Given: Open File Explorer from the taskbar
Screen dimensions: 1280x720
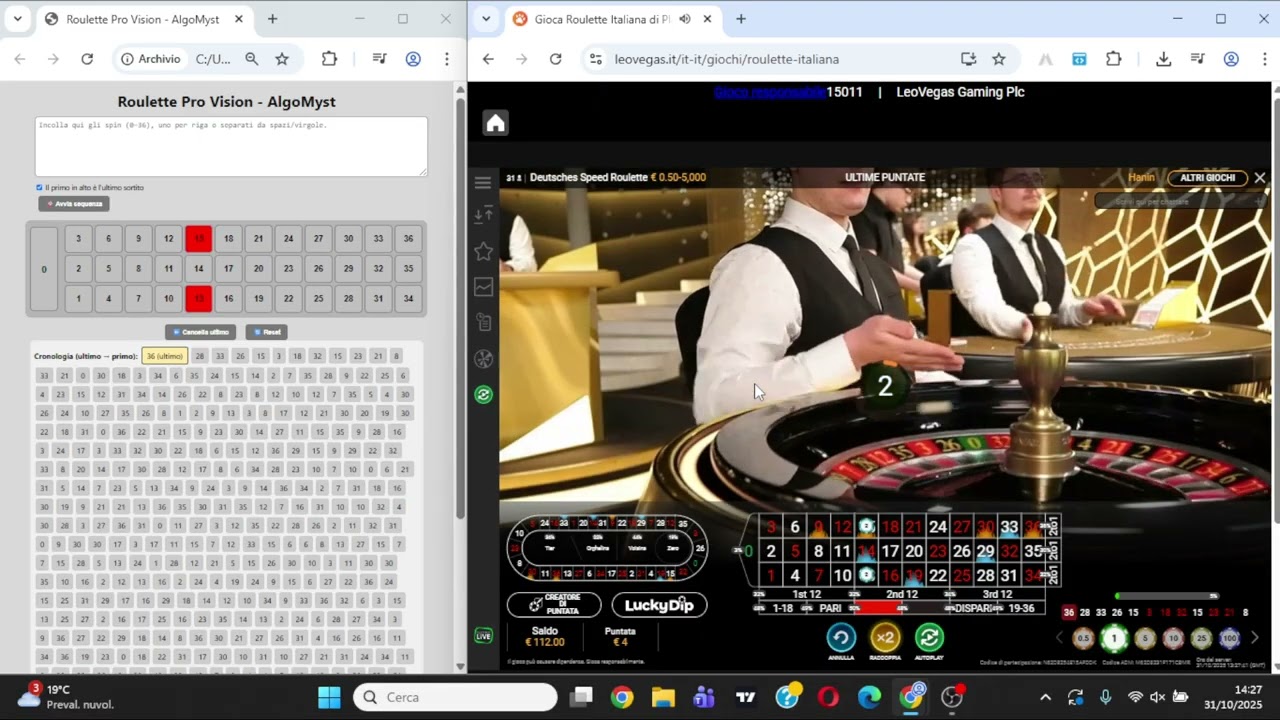Looking at the screenshot, I should (663, 697).
